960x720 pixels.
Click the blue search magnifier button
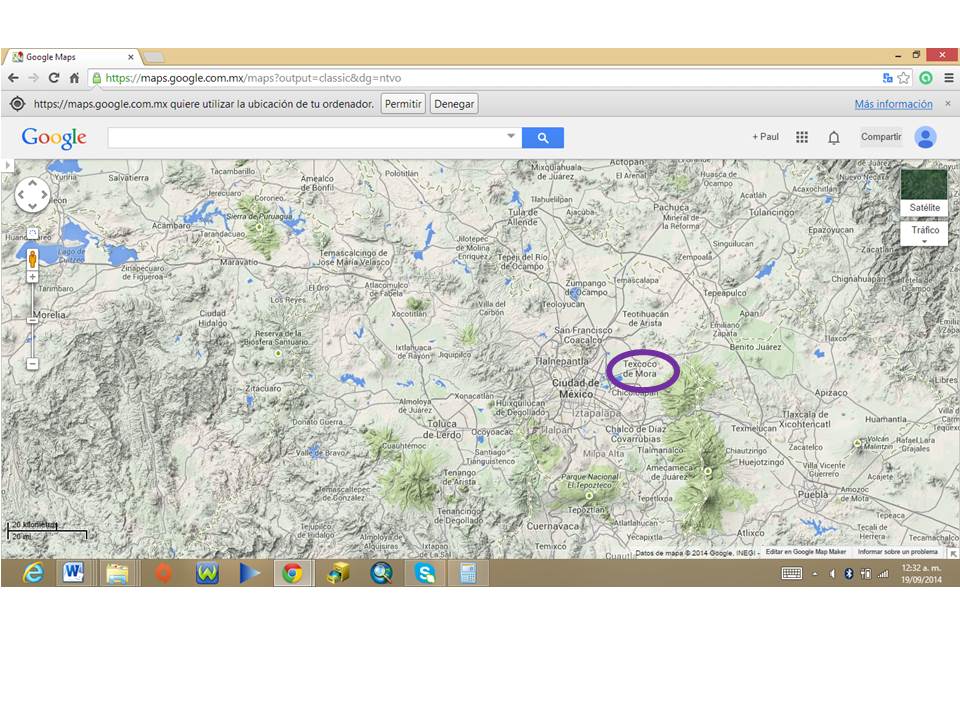(x=543, y=138)
